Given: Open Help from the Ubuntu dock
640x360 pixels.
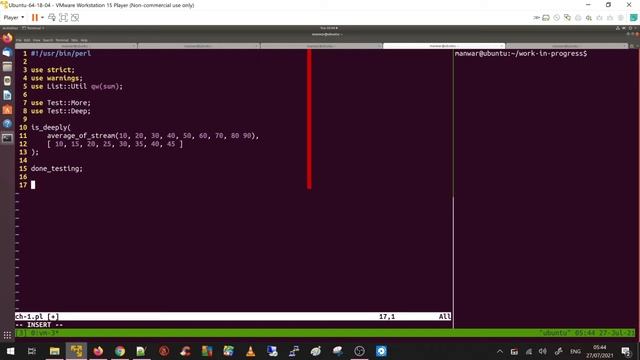Looking at the screenshot, I should point(7,124).
